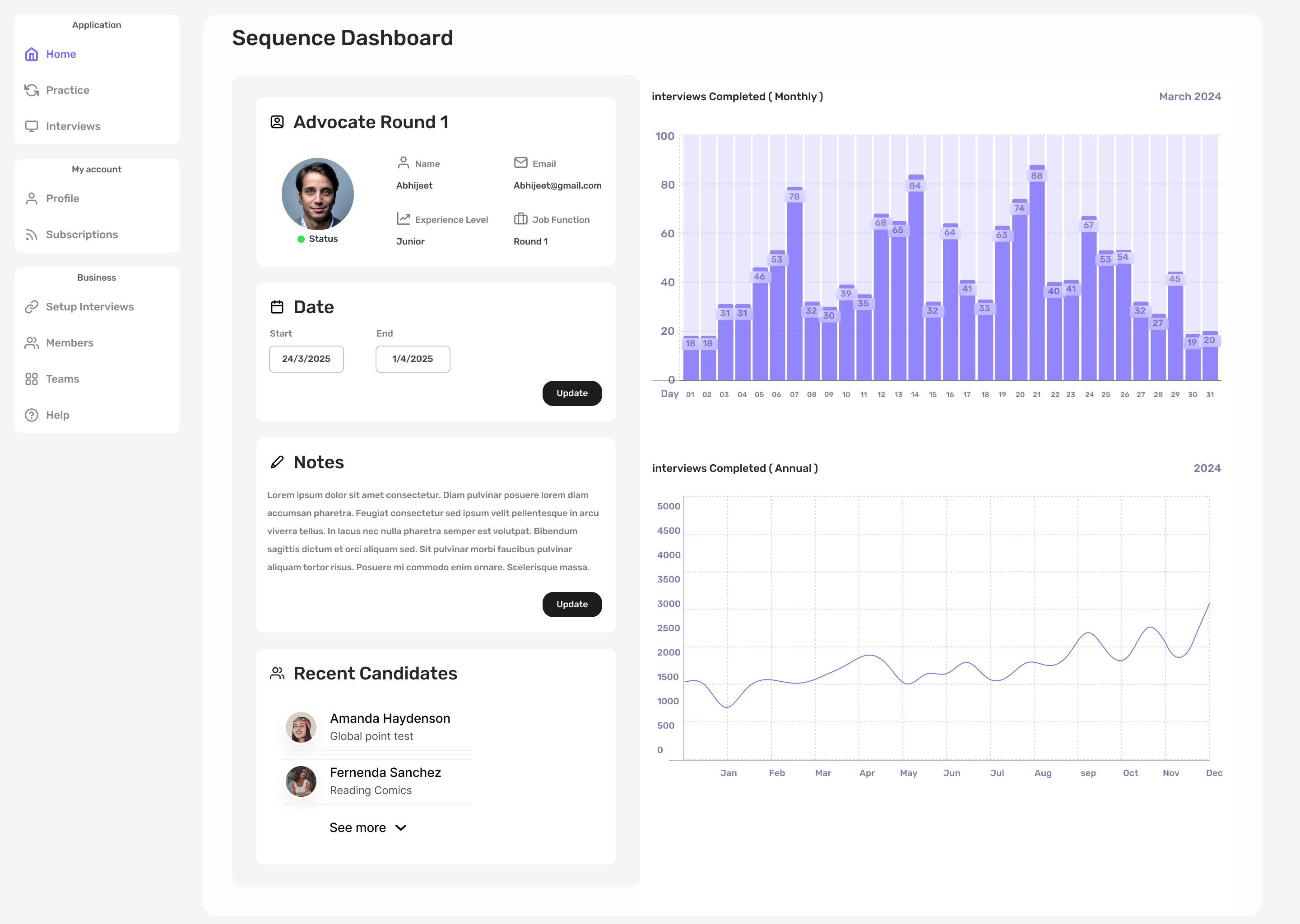
Task: Navigate to the Home menu item
Action: pos(60,54)
